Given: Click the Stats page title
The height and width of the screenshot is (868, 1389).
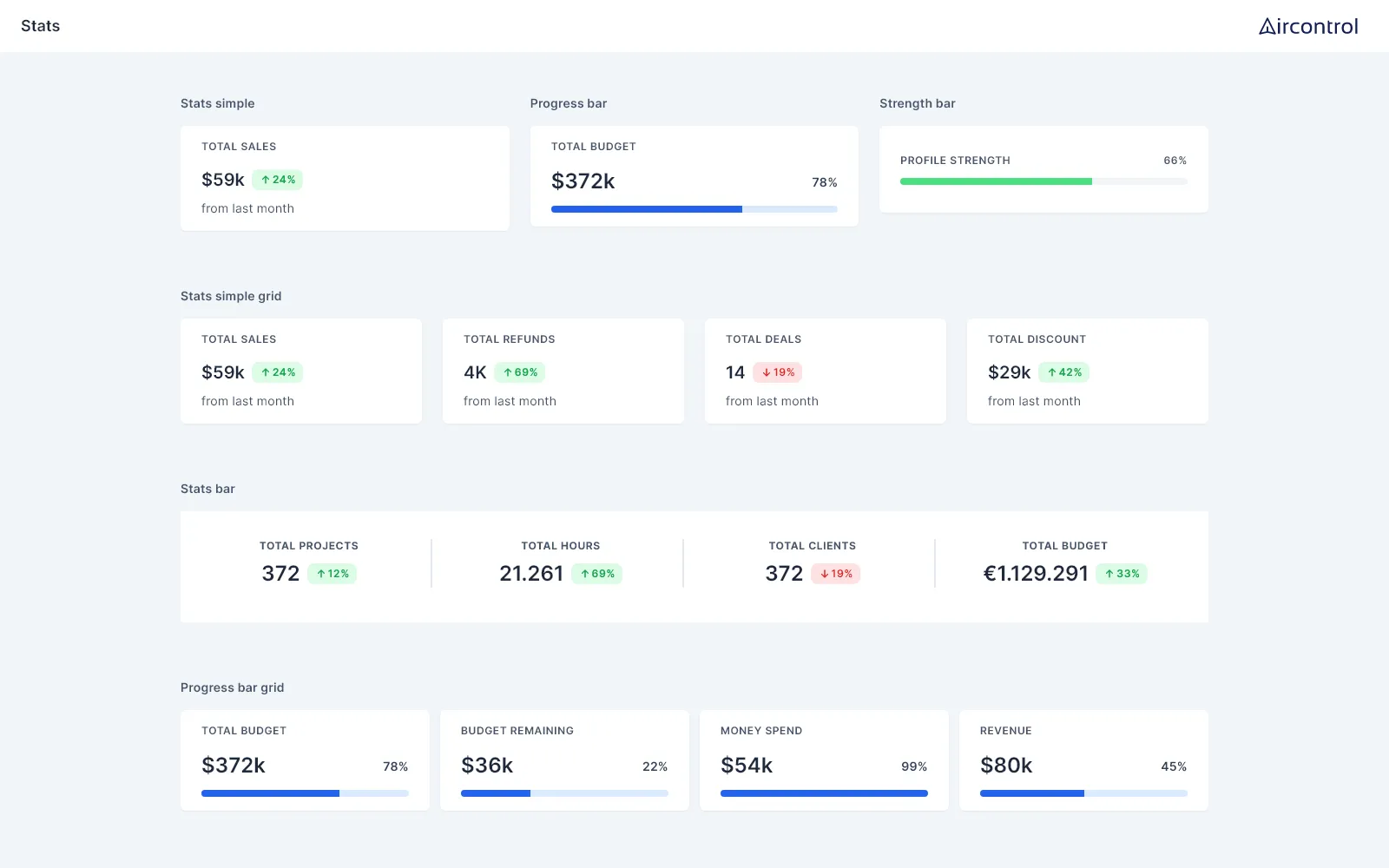Looking at the screenshot, I should click(x=41, y=26).
